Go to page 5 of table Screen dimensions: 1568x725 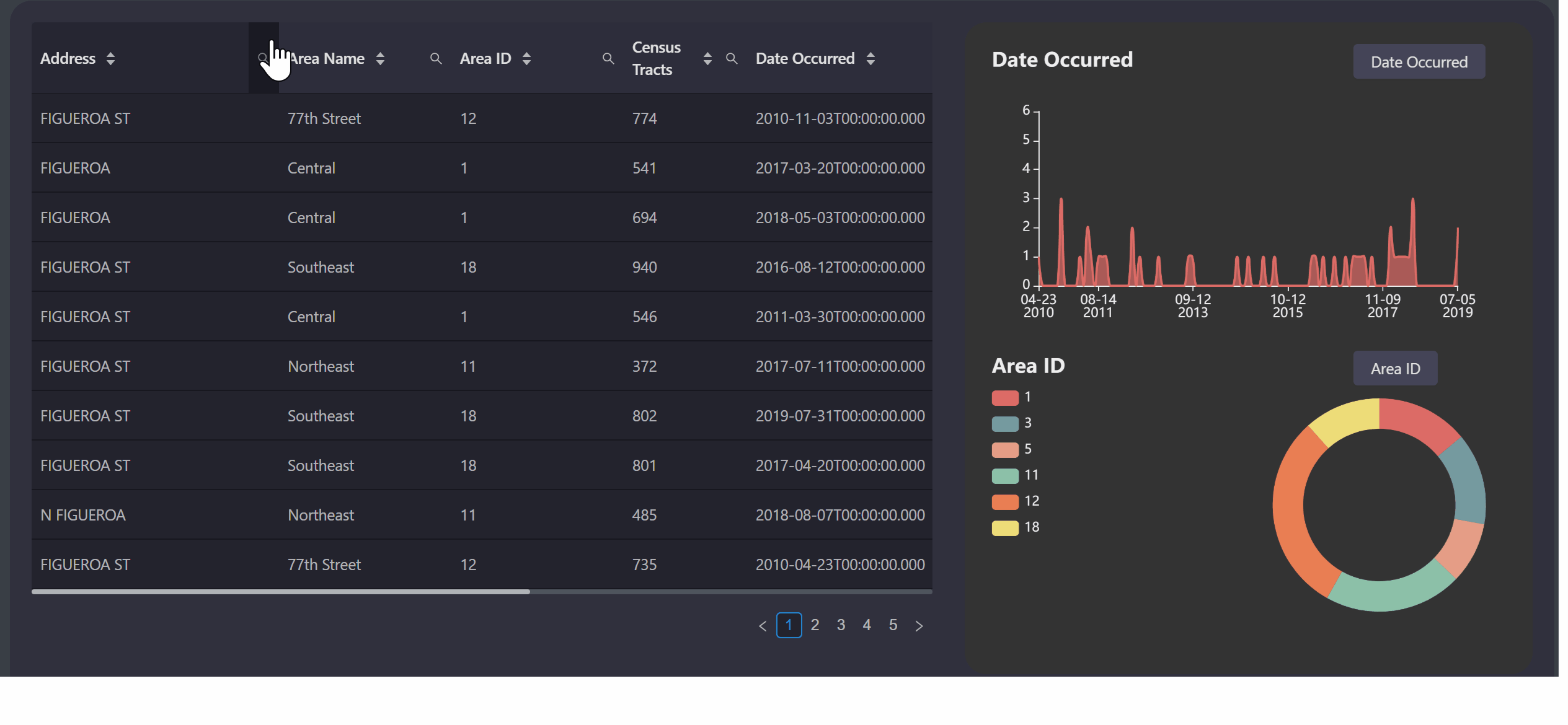point(893,625)
